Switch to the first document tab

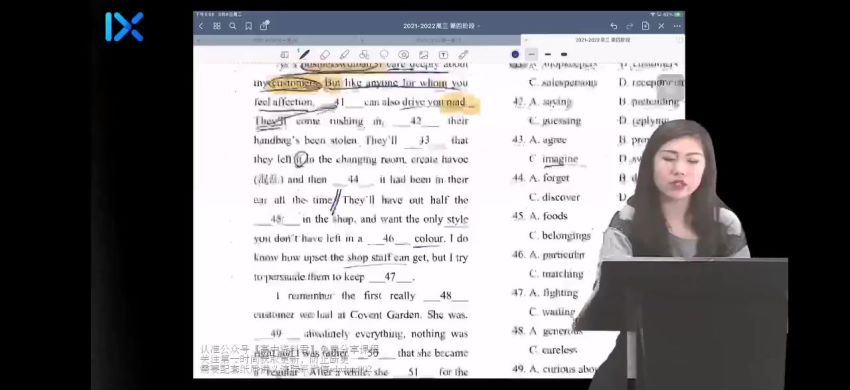point(276,40)
